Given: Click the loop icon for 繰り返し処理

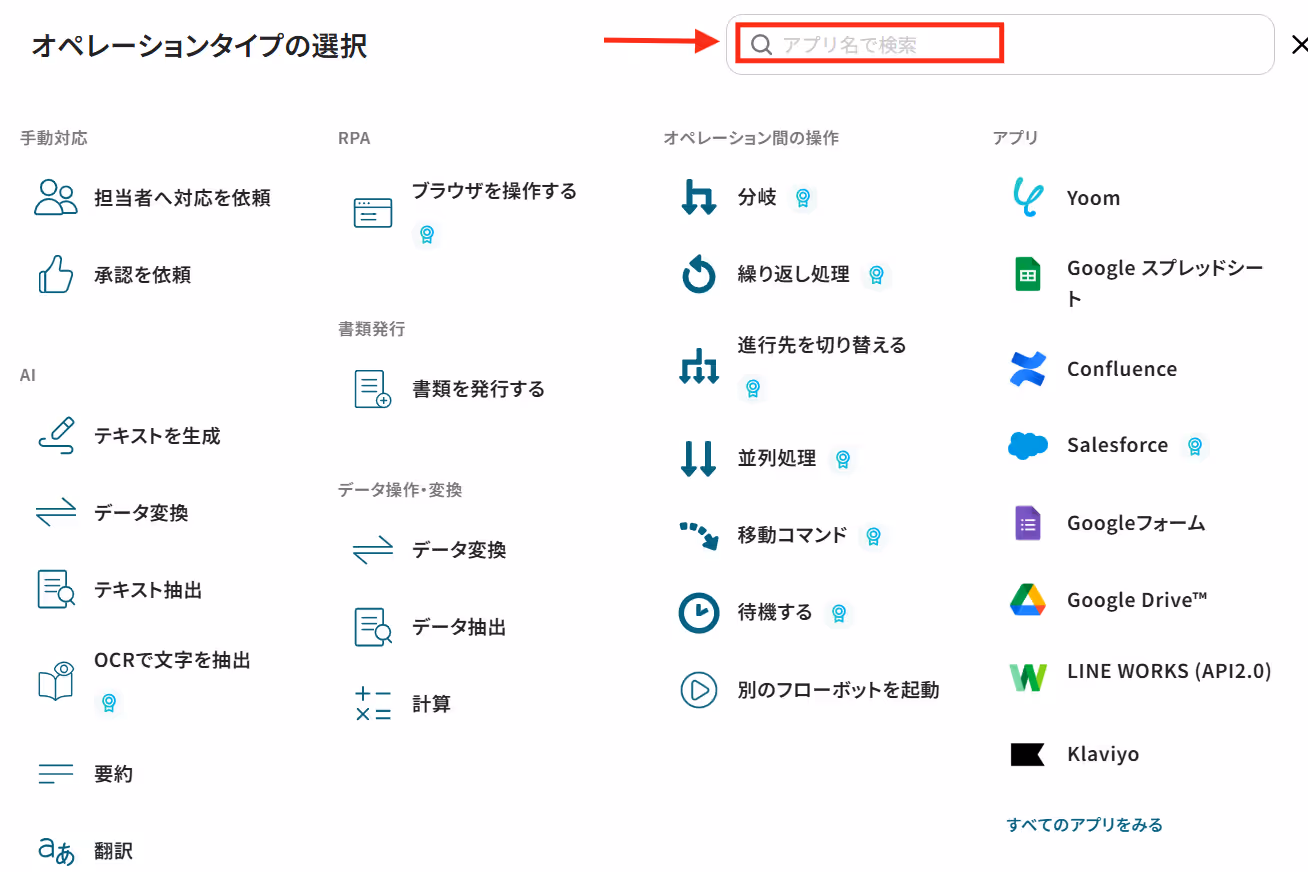Looking at the screenshot, I should coord(699,274).
